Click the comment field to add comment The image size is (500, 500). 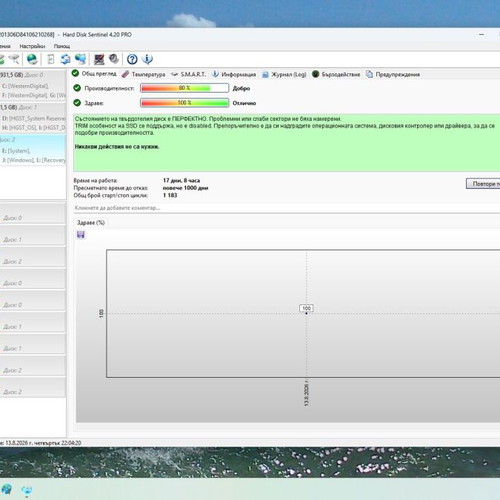click(x=287, y=208)
